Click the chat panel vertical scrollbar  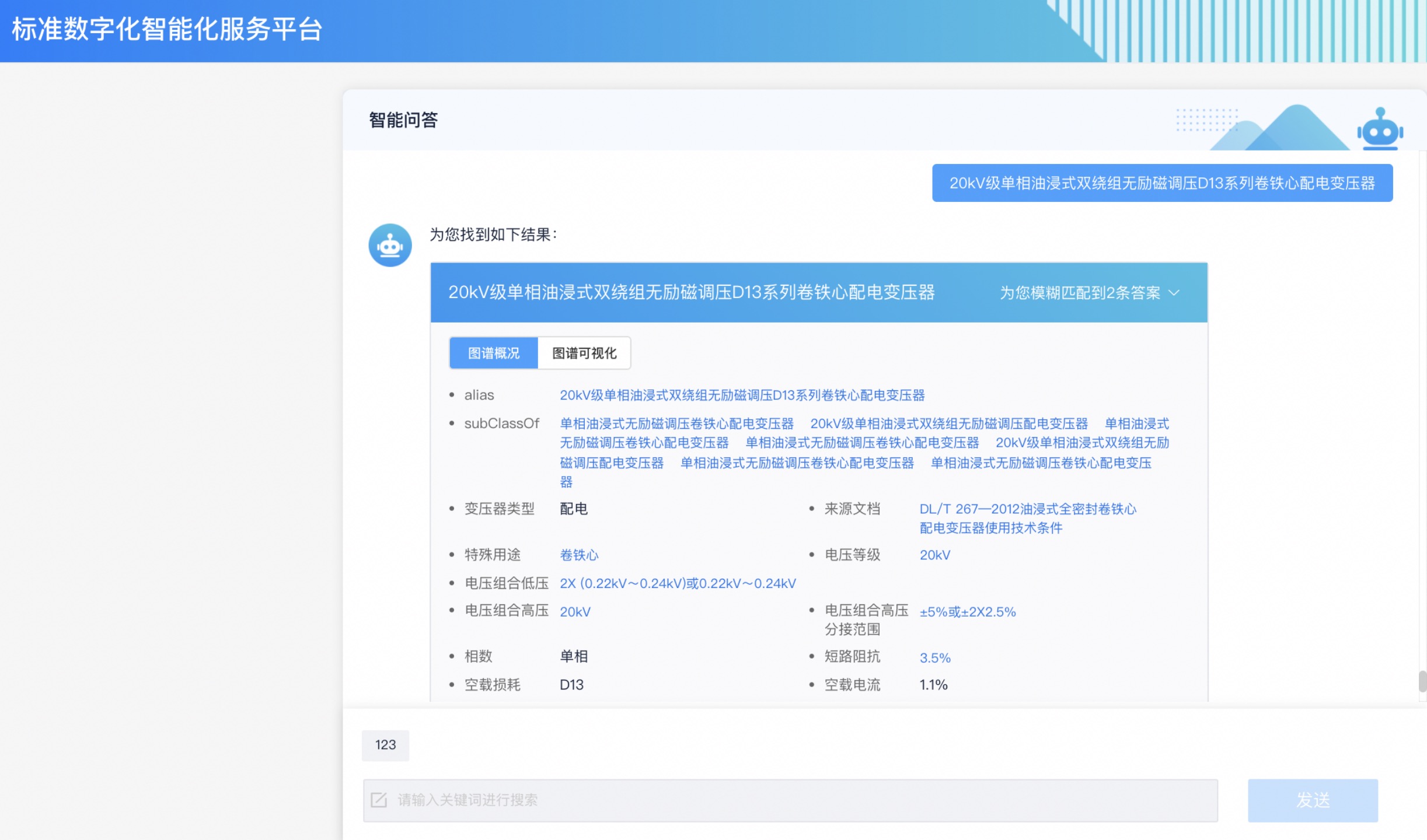tap(1422, 681)
